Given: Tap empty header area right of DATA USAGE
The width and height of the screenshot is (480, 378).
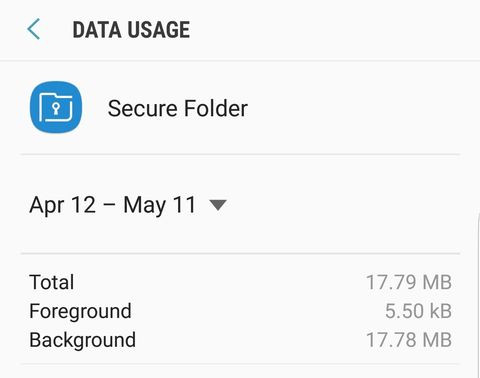Looking at the screenshot, I should click(333, 30).
